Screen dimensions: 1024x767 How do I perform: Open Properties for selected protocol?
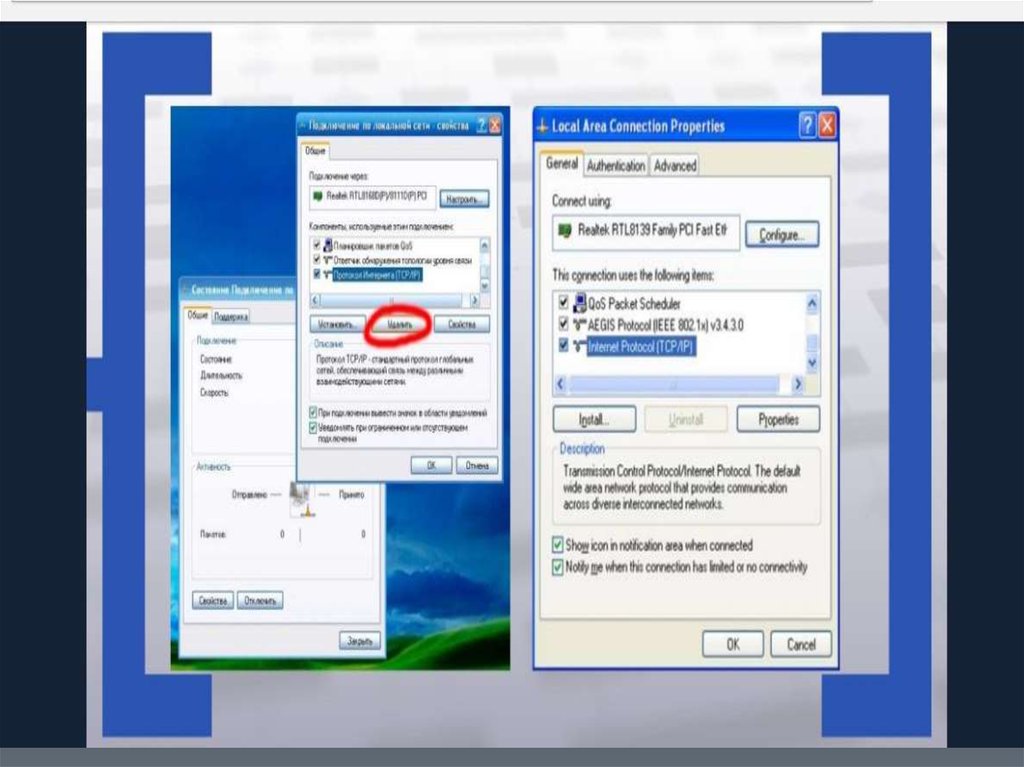point(778,420)
